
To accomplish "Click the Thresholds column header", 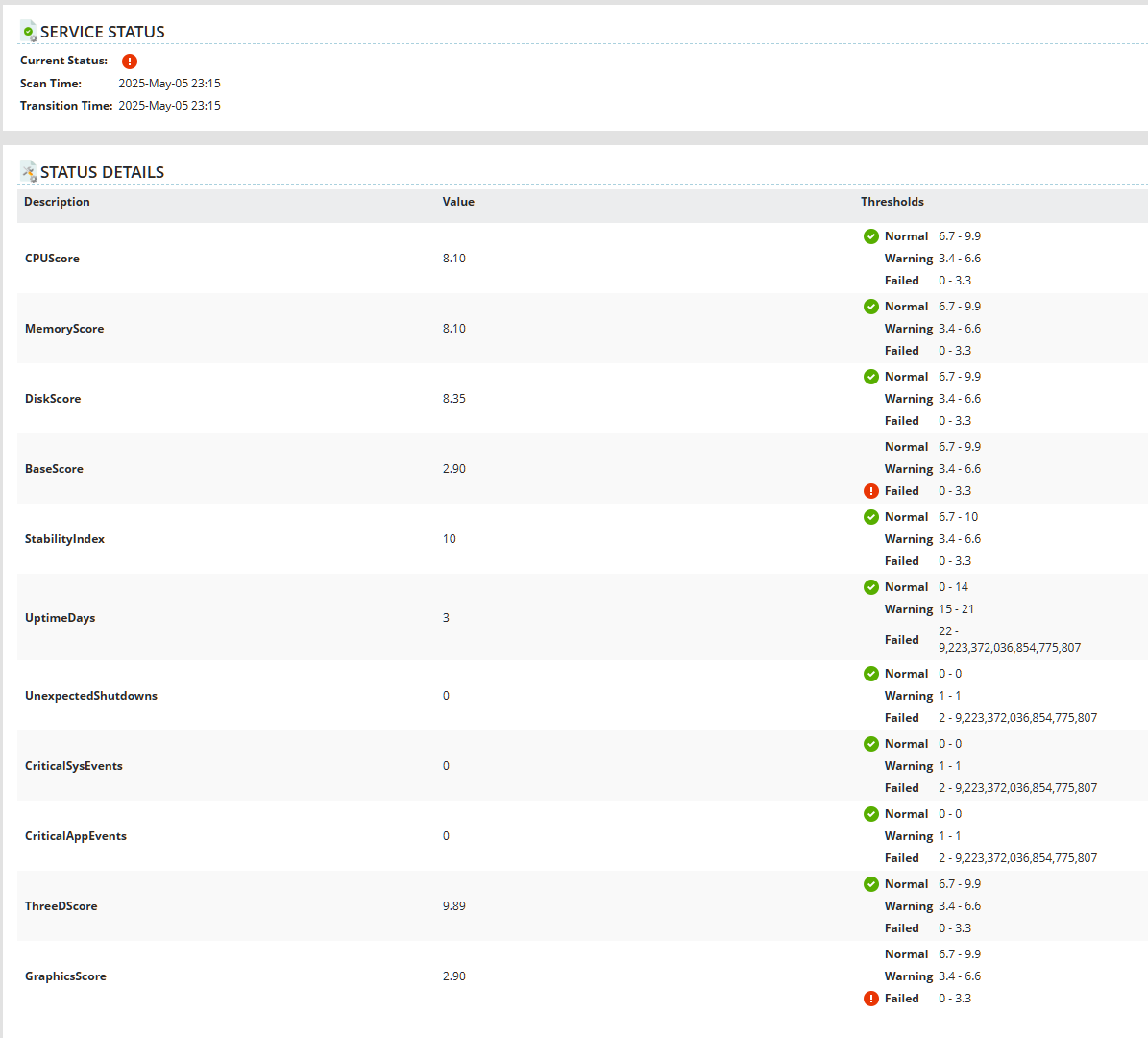I will [892, 202].
